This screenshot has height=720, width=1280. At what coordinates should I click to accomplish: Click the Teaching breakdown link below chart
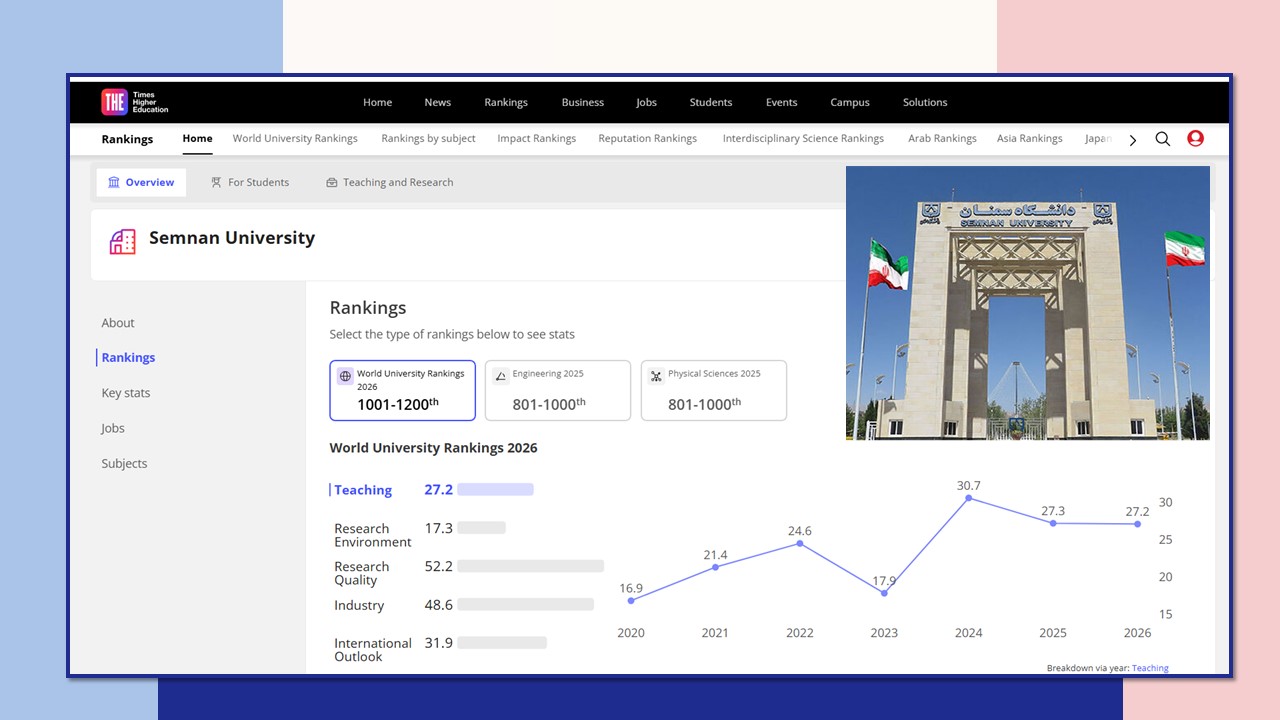pos(1150,668)
